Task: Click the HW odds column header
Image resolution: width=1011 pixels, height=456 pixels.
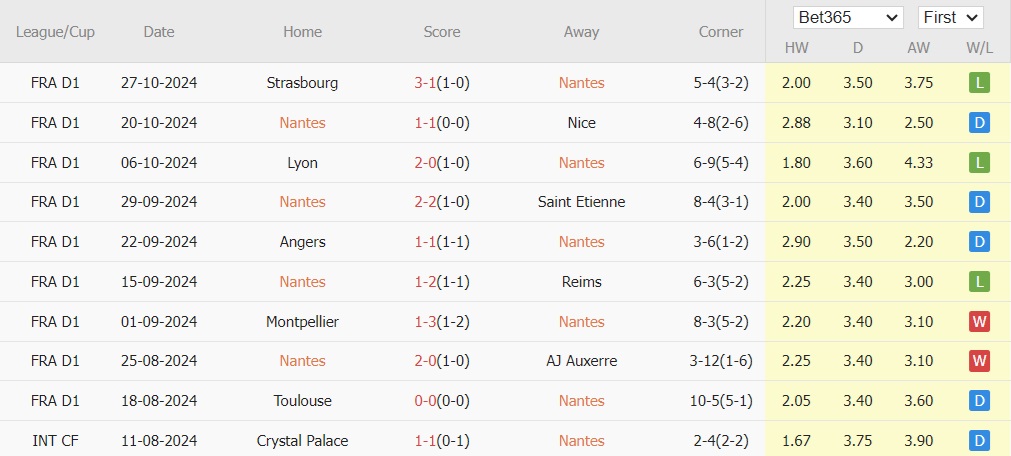Action: coord(796,48)
